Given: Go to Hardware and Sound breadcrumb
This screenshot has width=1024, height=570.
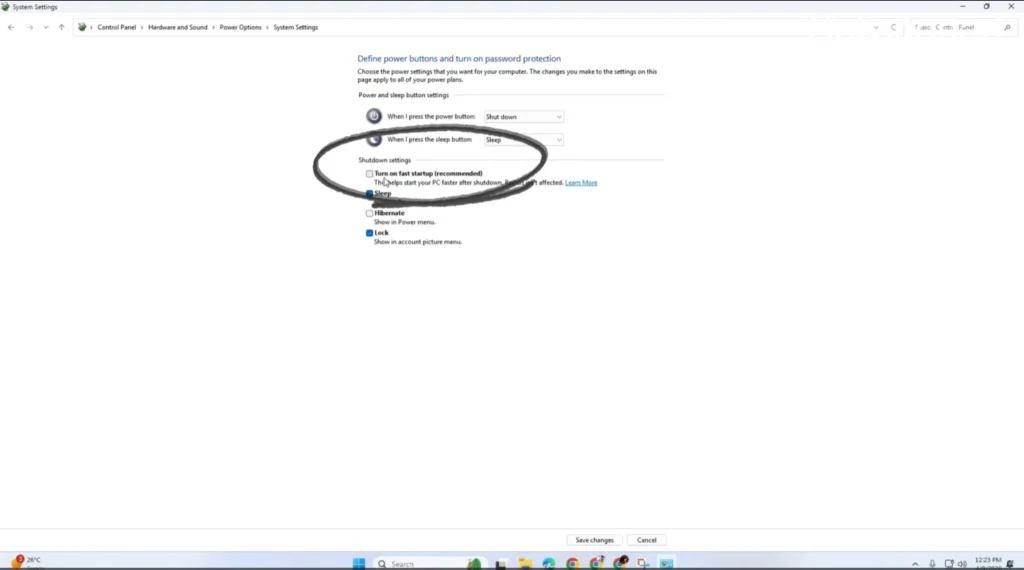Looking at the screenshot, I should 178,27.
